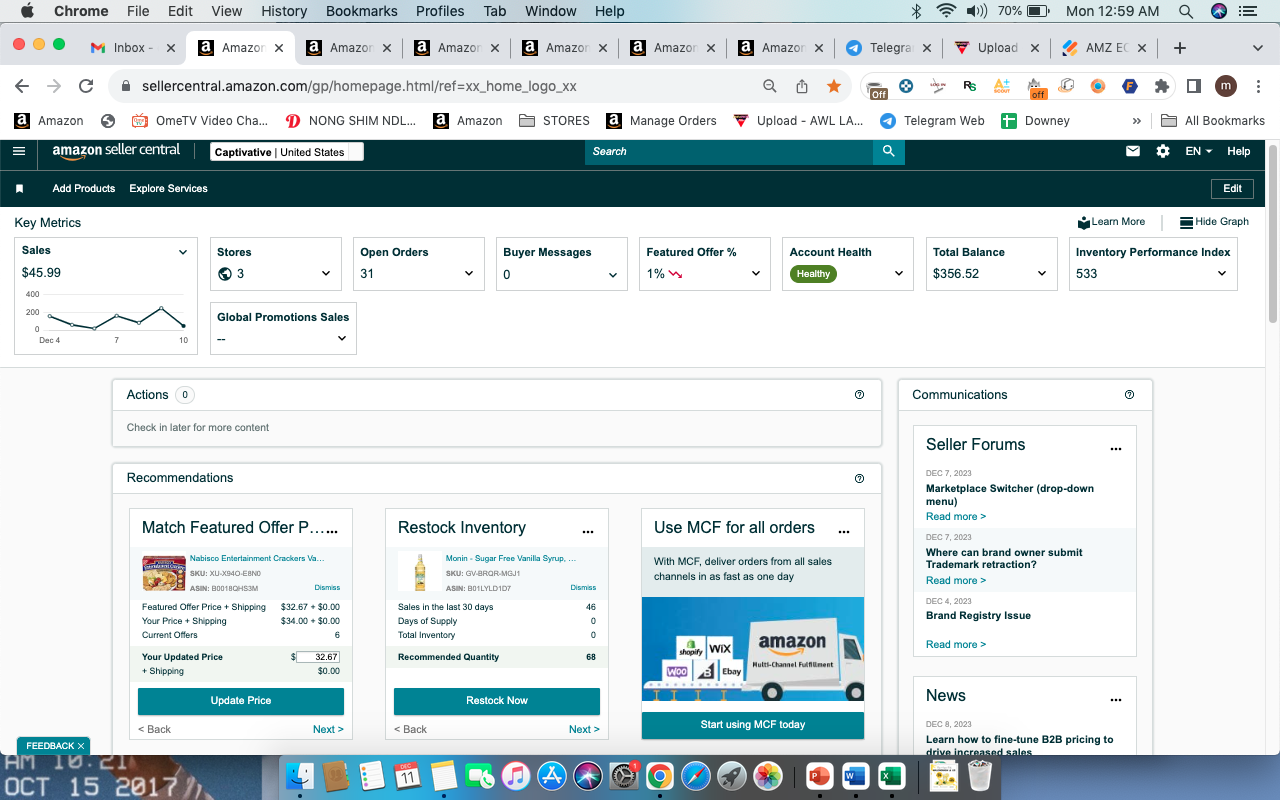The image size is (1280, 800).
Task: Close the FEEDBACK tab with its X
Action: 81,746
